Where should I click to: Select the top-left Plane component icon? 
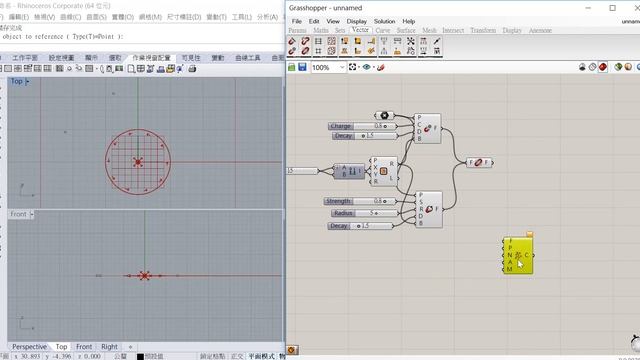(344, 41)
